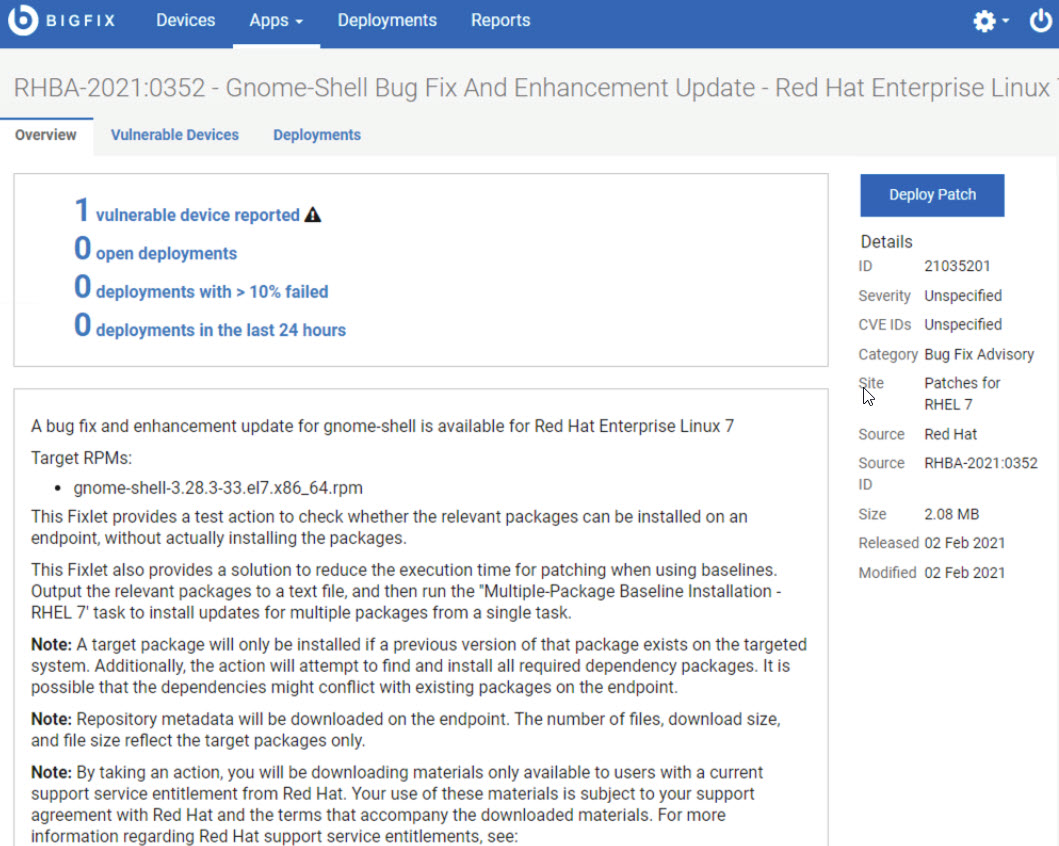
Task: Select the Source value Red Hat
Action: click(950, 434)
